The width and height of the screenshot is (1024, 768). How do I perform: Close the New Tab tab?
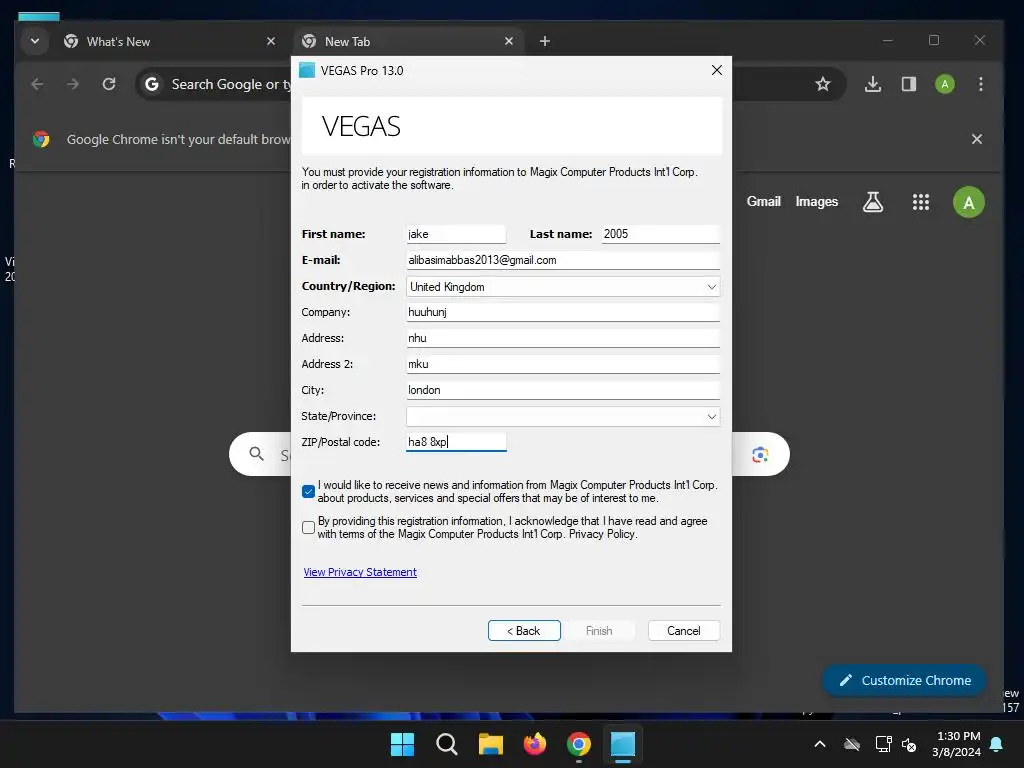point(509,41)
